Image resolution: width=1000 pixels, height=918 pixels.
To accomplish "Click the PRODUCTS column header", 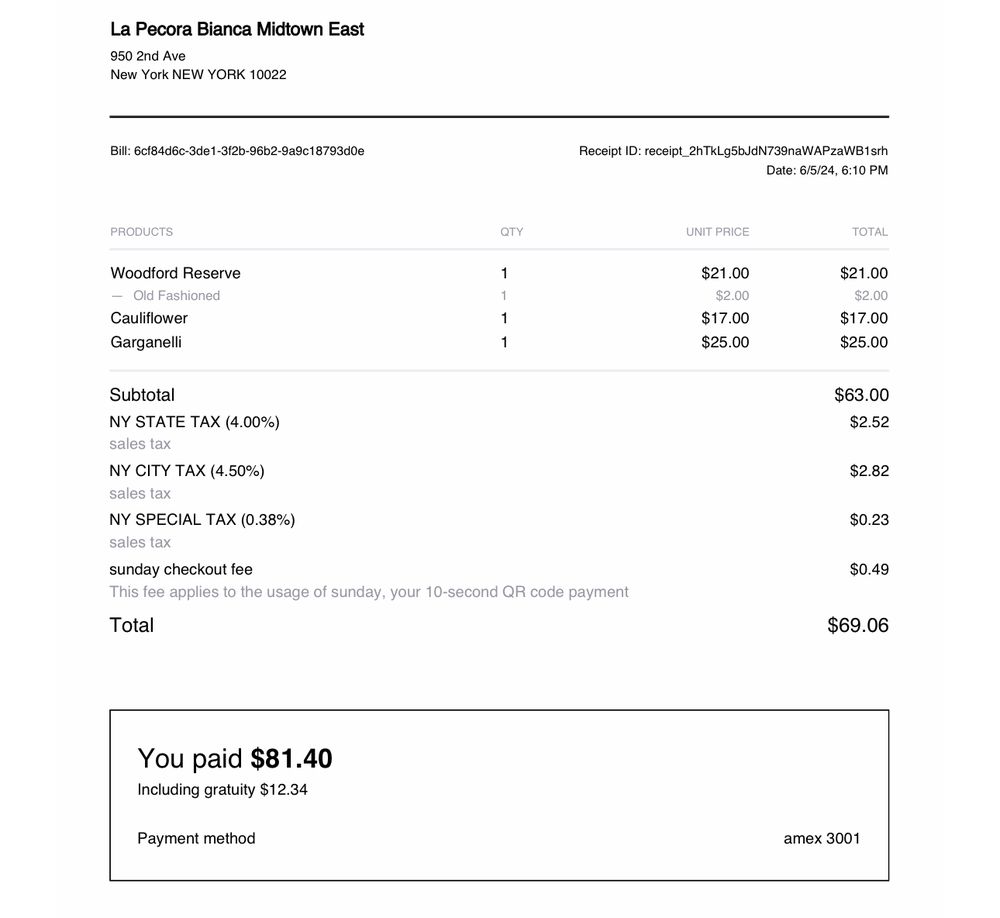I will coord(141,232).
